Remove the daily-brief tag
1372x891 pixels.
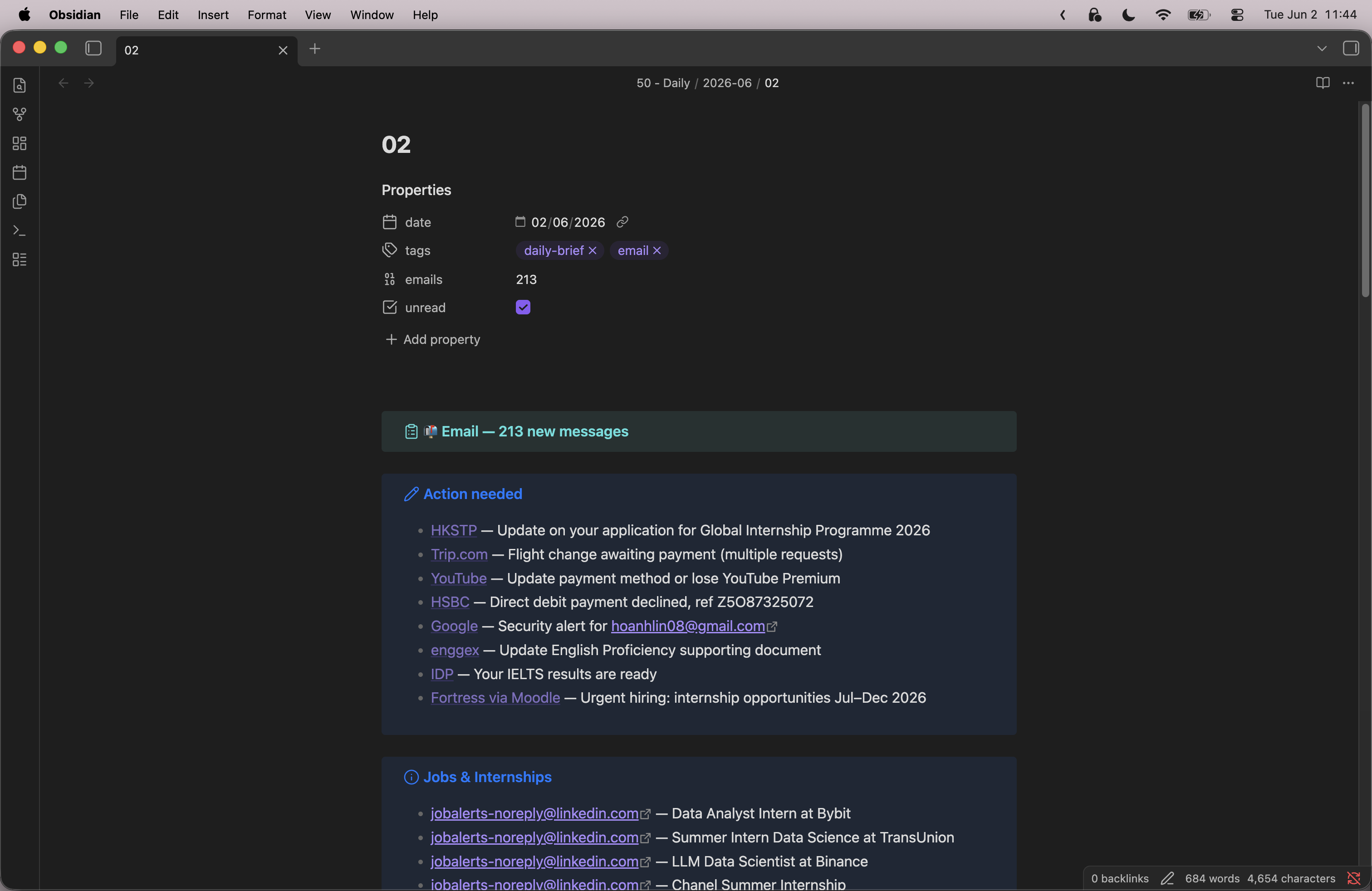pos(593,250)
